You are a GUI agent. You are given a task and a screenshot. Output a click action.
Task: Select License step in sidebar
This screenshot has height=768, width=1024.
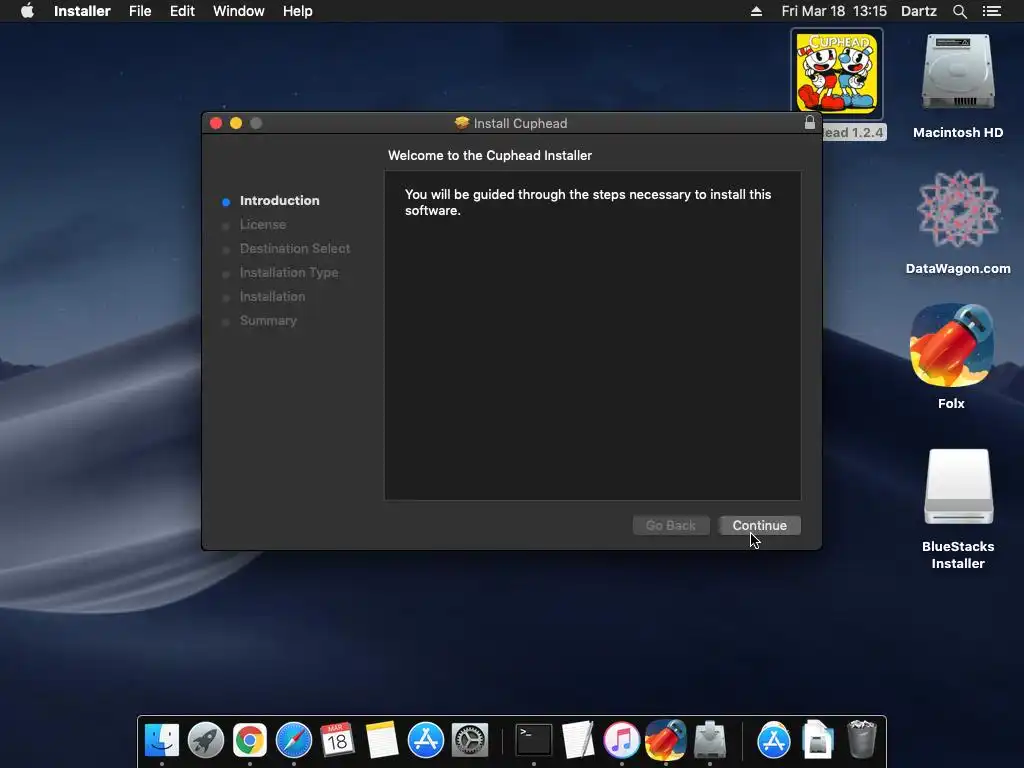(263, 225)
